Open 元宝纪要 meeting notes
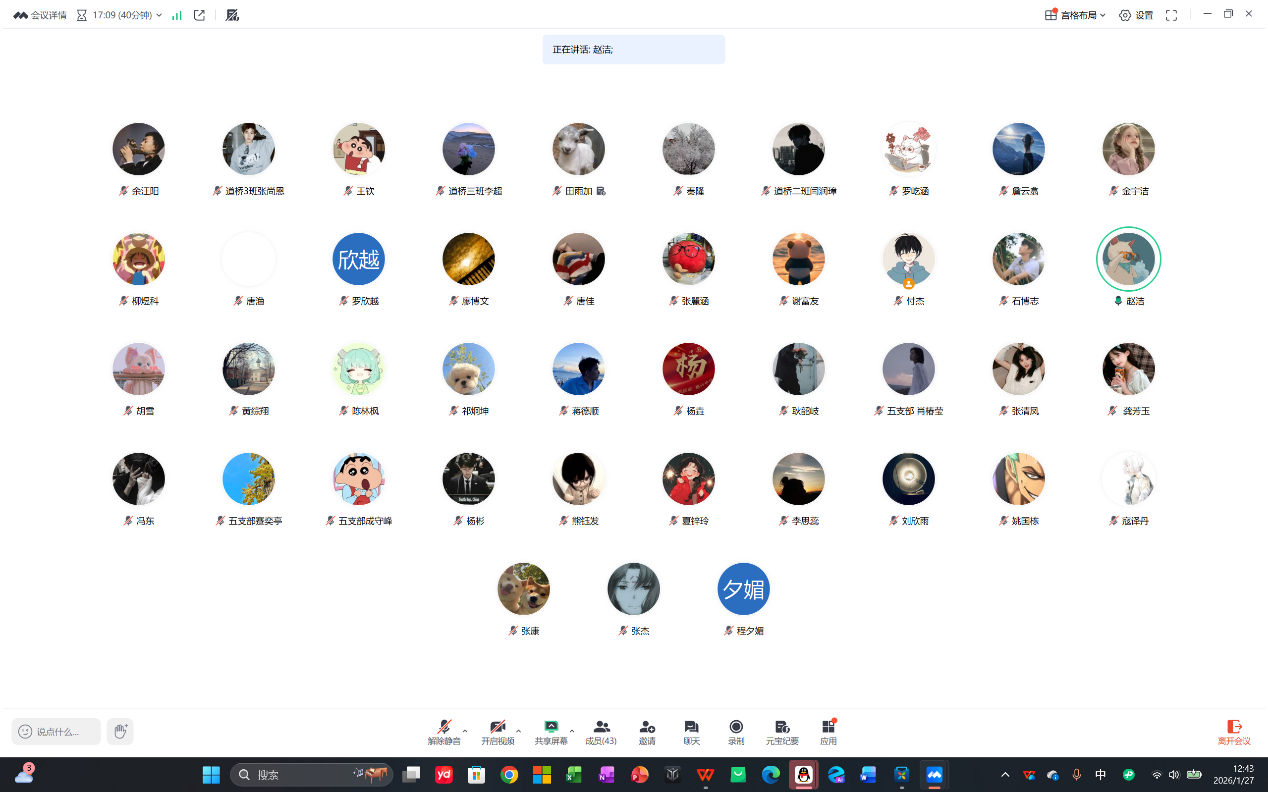This screenshot has height=792, width=1268. point(782,731)
